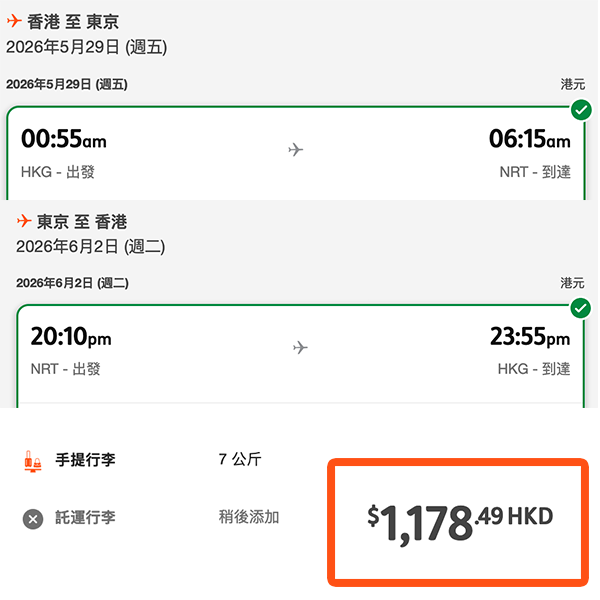600x600 pixels.
Task: Click the 託運行李 label
Action: pyautogui.click(x=85, y=518)
